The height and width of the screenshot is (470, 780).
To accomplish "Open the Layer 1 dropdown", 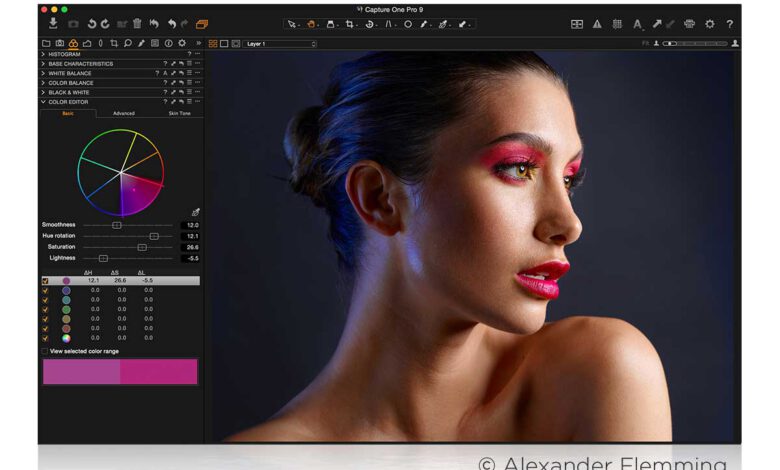I will point(281,44).
